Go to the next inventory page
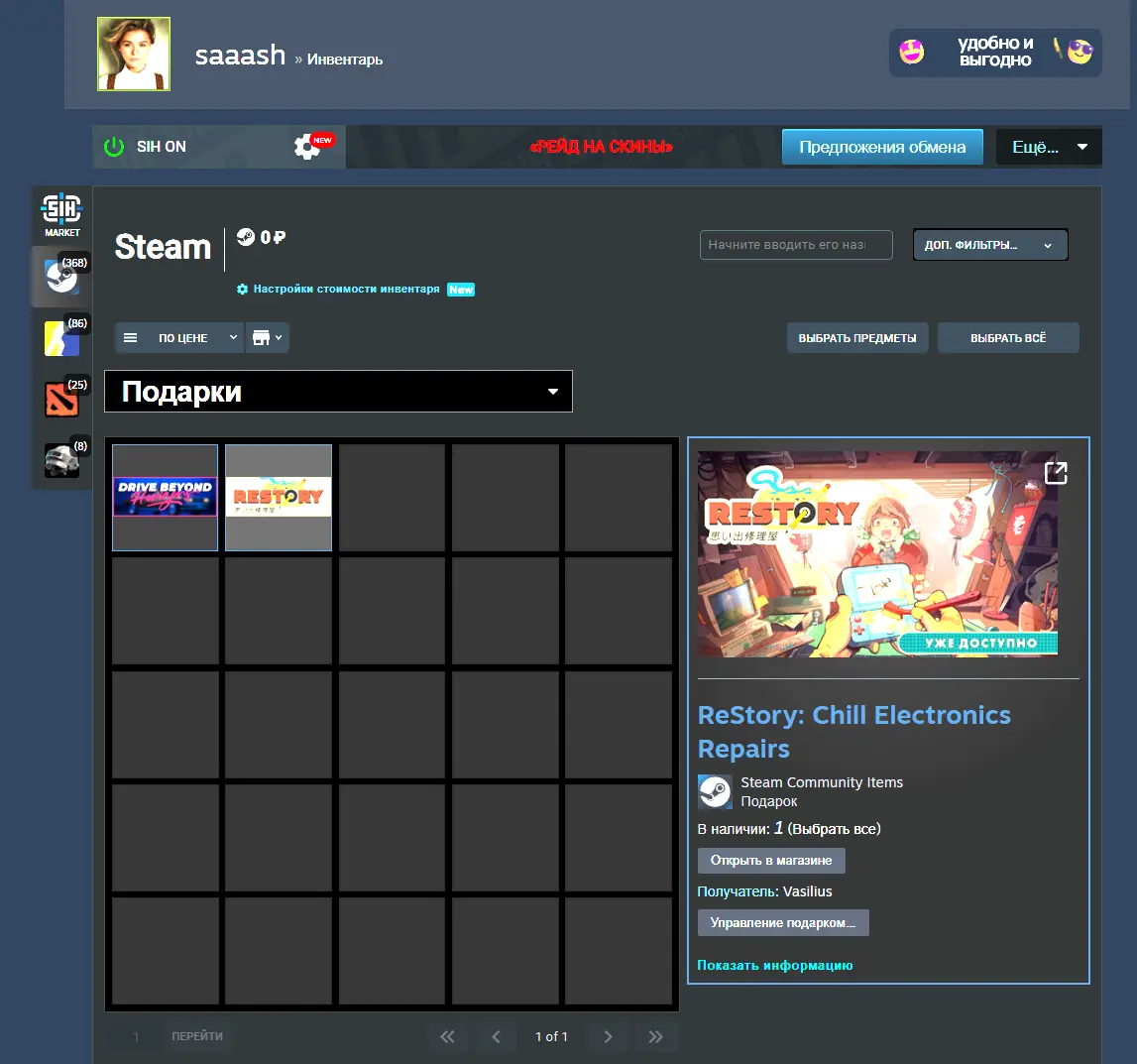1137x1064 pixels. click(608, 1036)
